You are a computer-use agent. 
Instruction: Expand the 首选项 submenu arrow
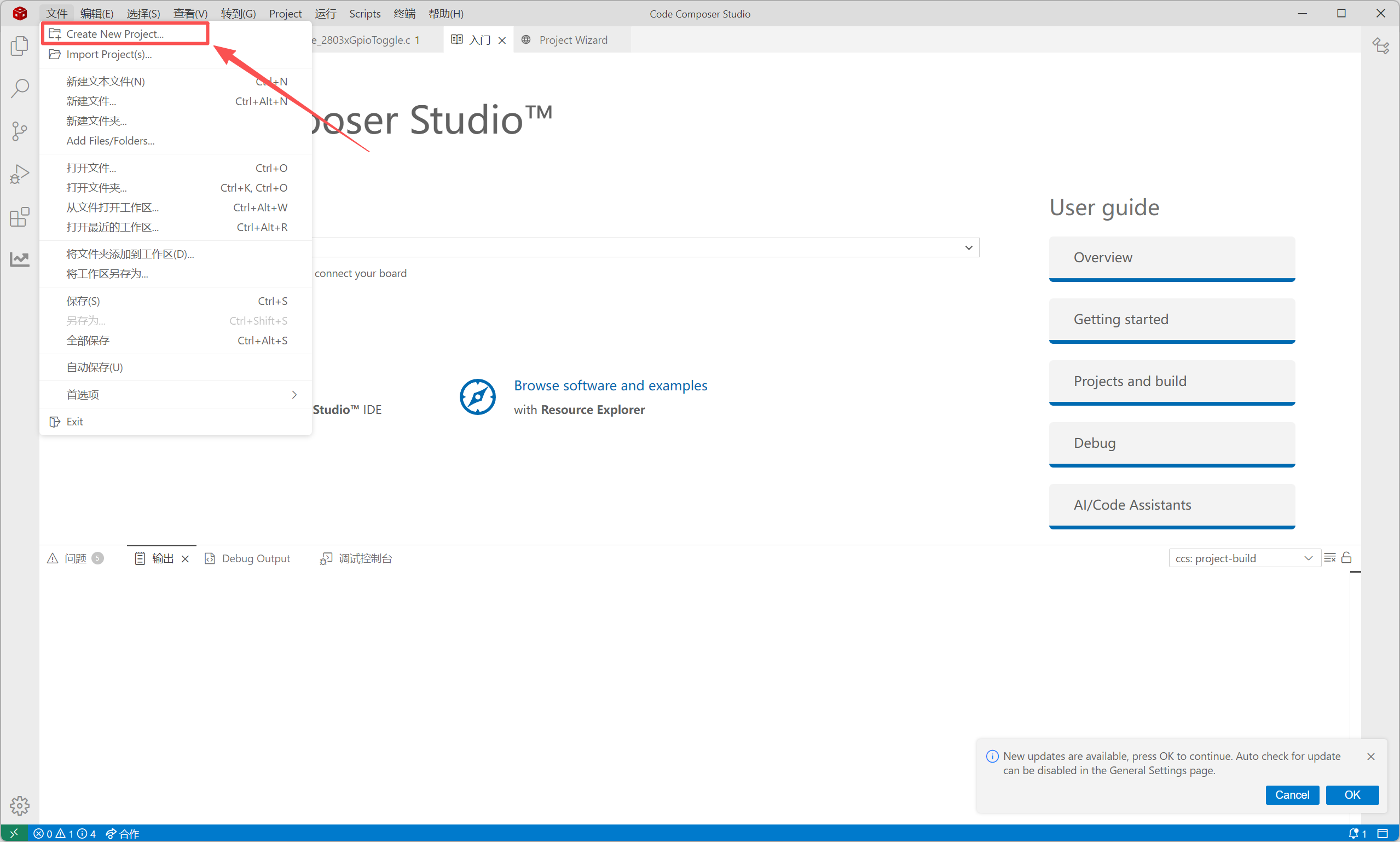(294, 394)
